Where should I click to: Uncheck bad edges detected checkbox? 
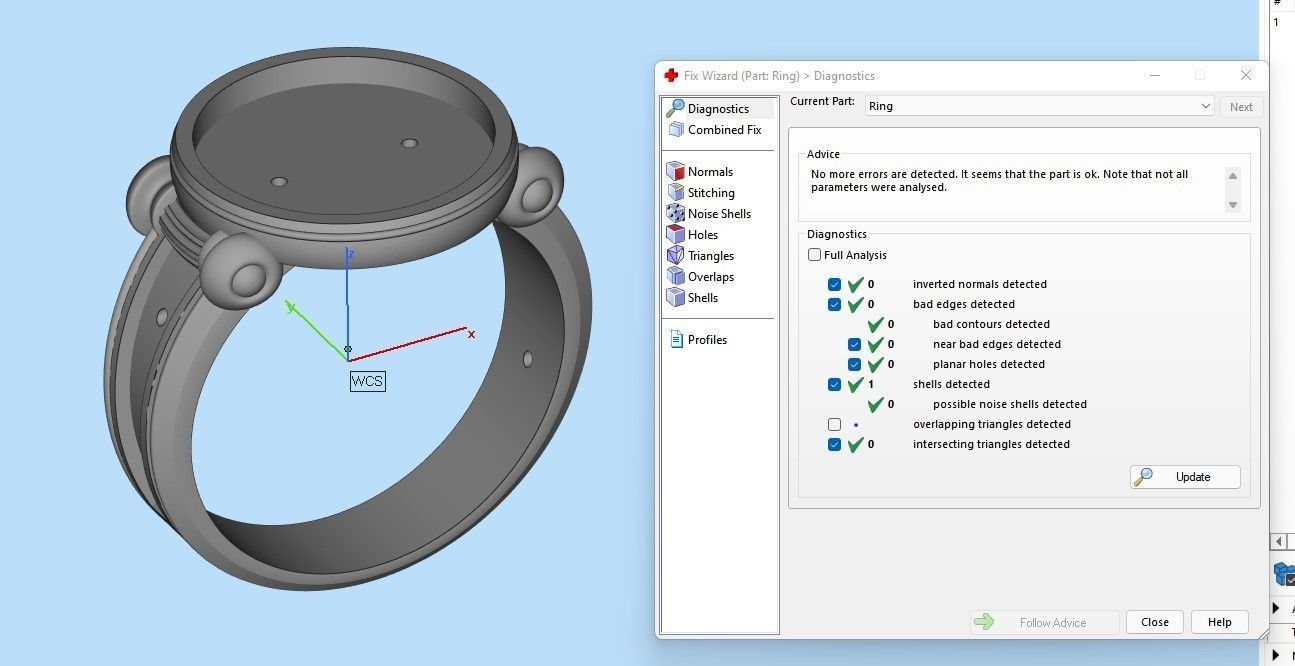pyautogui.click(x=835, y=304)
